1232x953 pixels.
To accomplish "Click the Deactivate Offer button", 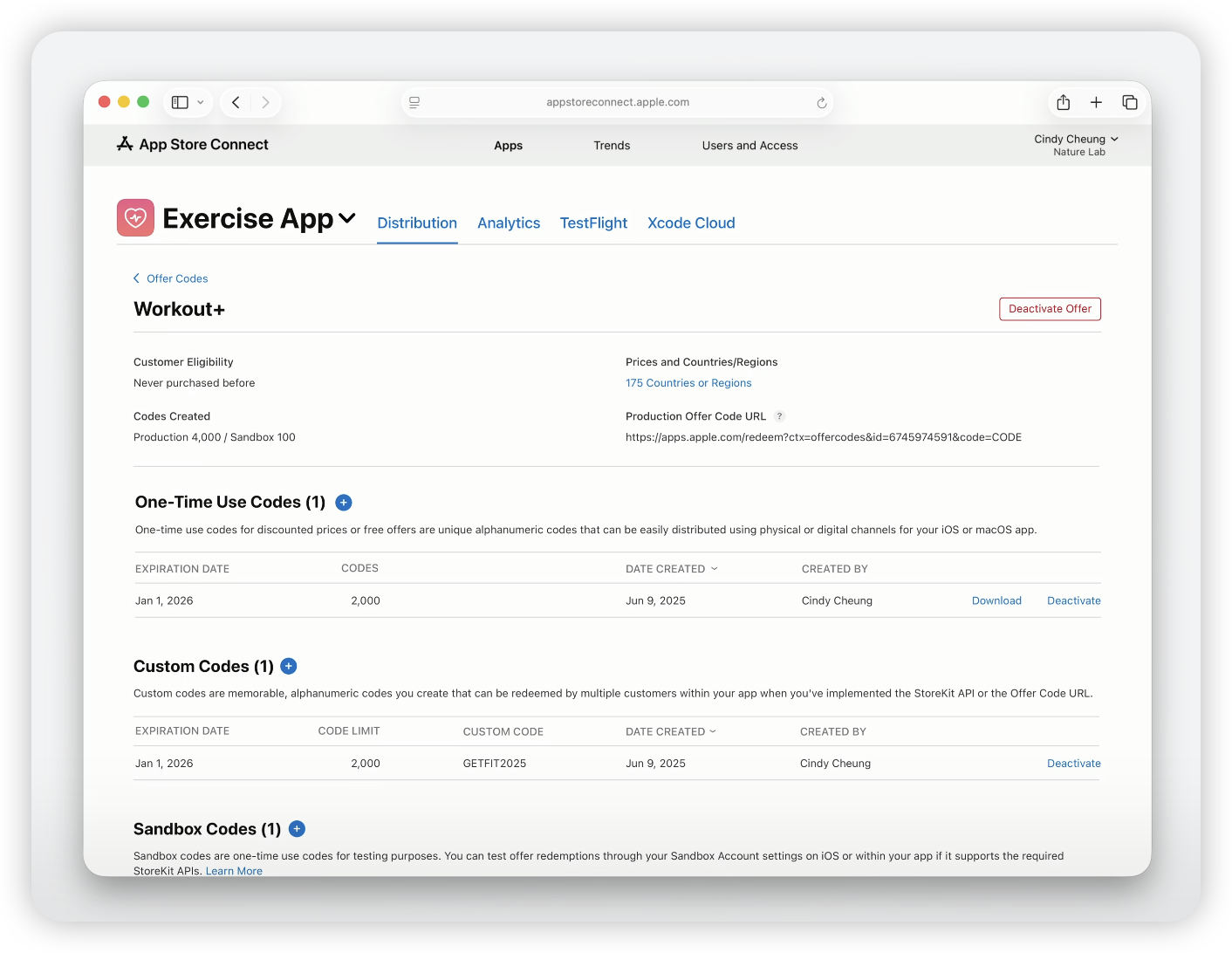I will (1050, 309).
